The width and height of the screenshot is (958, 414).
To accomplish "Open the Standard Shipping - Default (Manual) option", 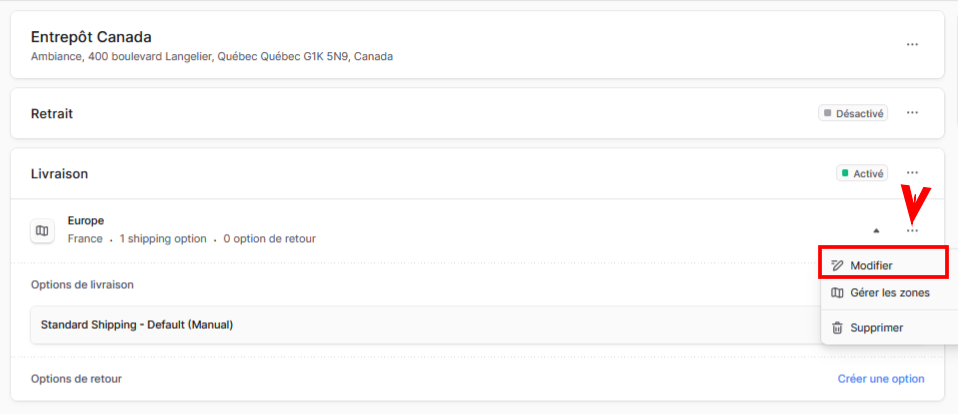I will (x=428, y=325).
